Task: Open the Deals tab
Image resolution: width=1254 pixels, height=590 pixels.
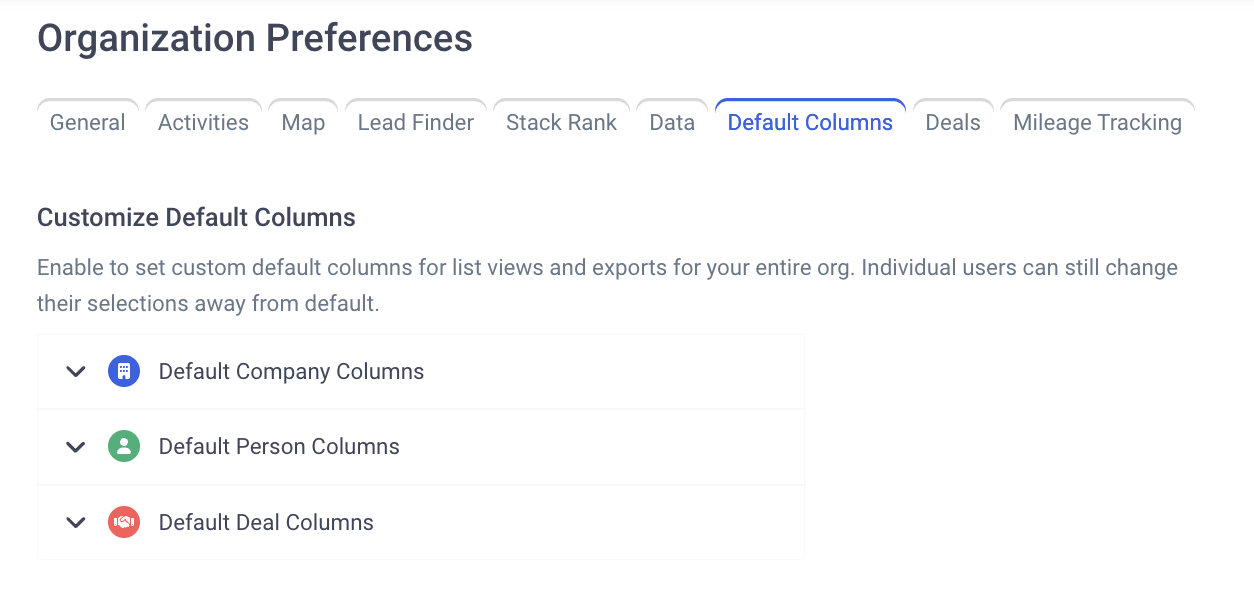Action: click(953, 122)
